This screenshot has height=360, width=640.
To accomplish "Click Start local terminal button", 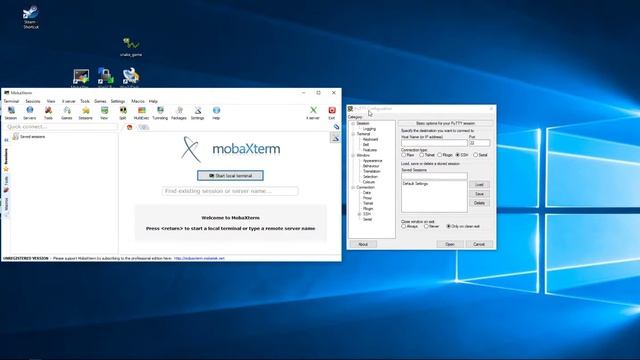I will click(230, 176).
